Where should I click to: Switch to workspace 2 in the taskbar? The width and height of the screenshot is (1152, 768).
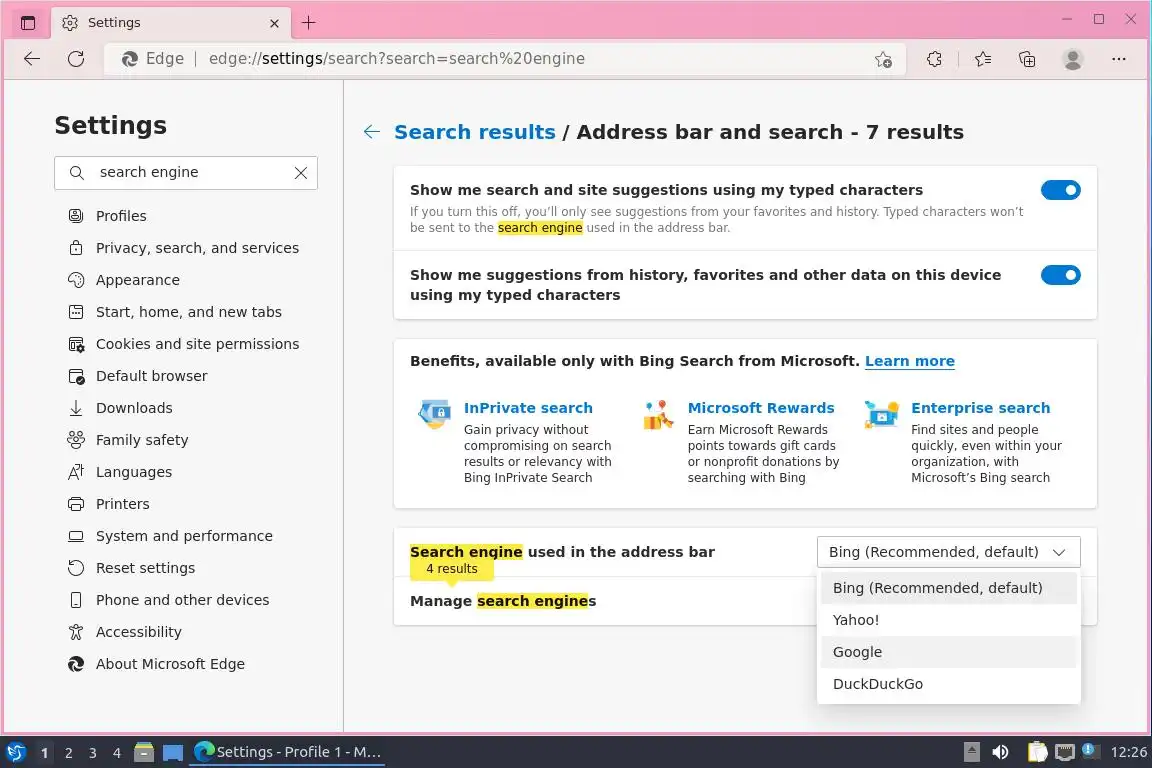pos(68,753)
